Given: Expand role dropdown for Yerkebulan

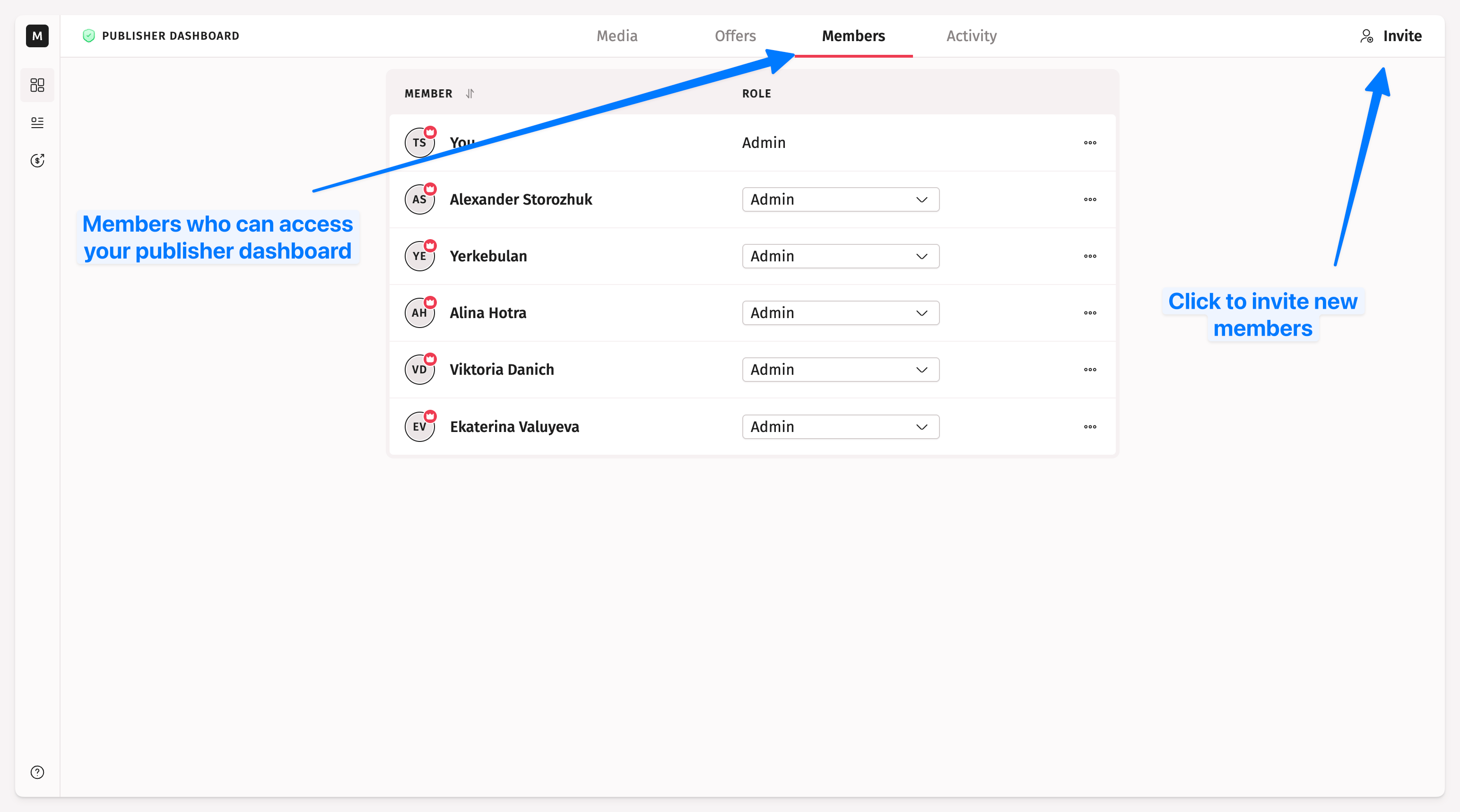Looking at the screenshot, I should coord(840,256).
